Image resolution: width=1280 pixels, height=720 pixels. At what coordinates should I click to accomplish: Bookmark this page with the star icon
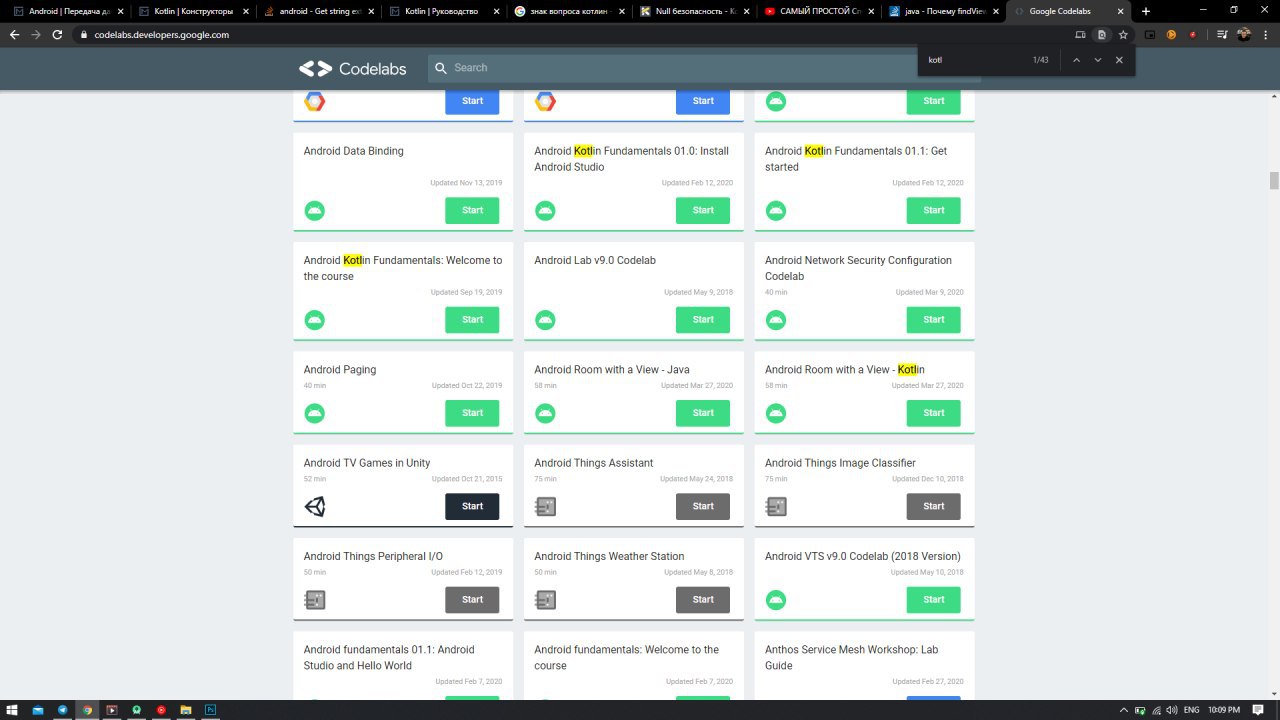tap(1123, 34)
